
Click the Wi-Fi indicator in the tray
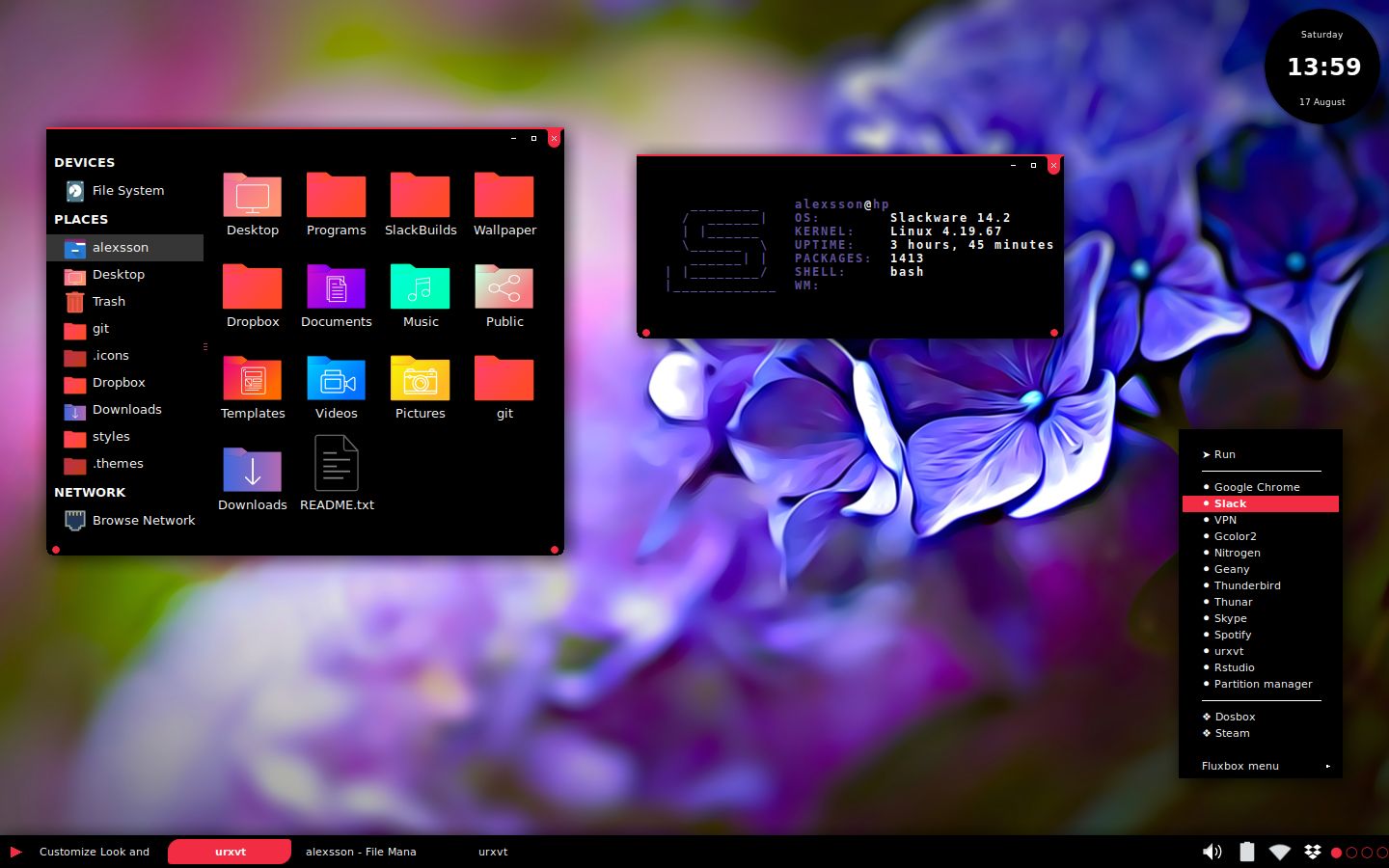coord(1280,852)
